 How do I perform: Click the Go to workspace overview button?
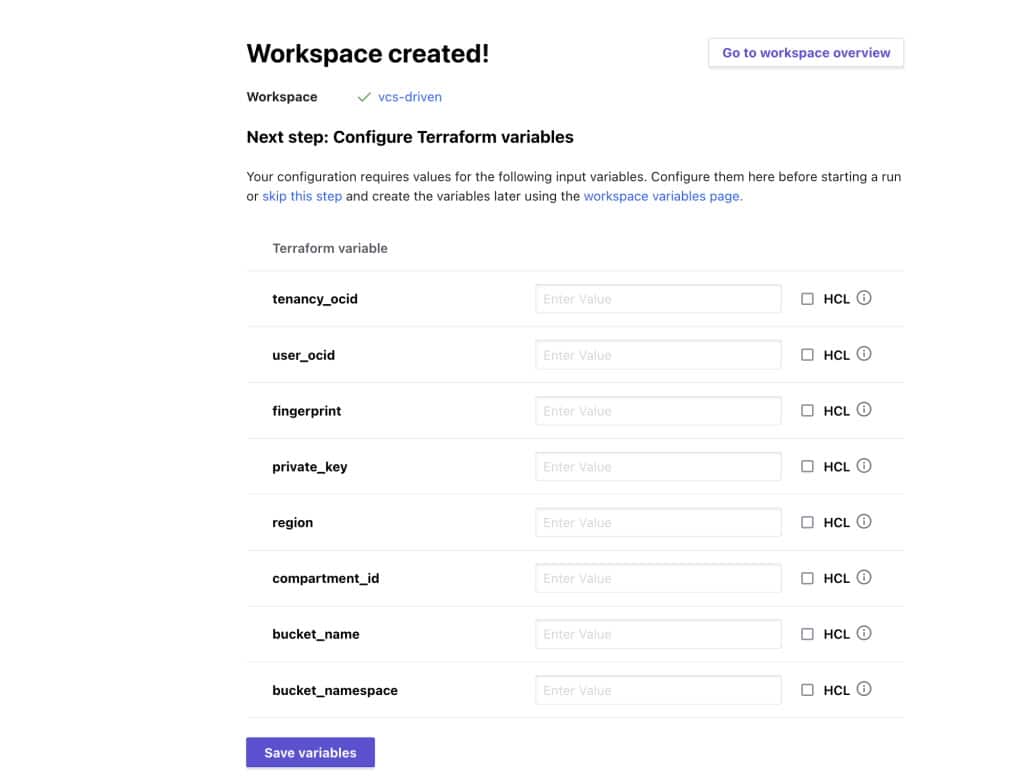[806, 52]
